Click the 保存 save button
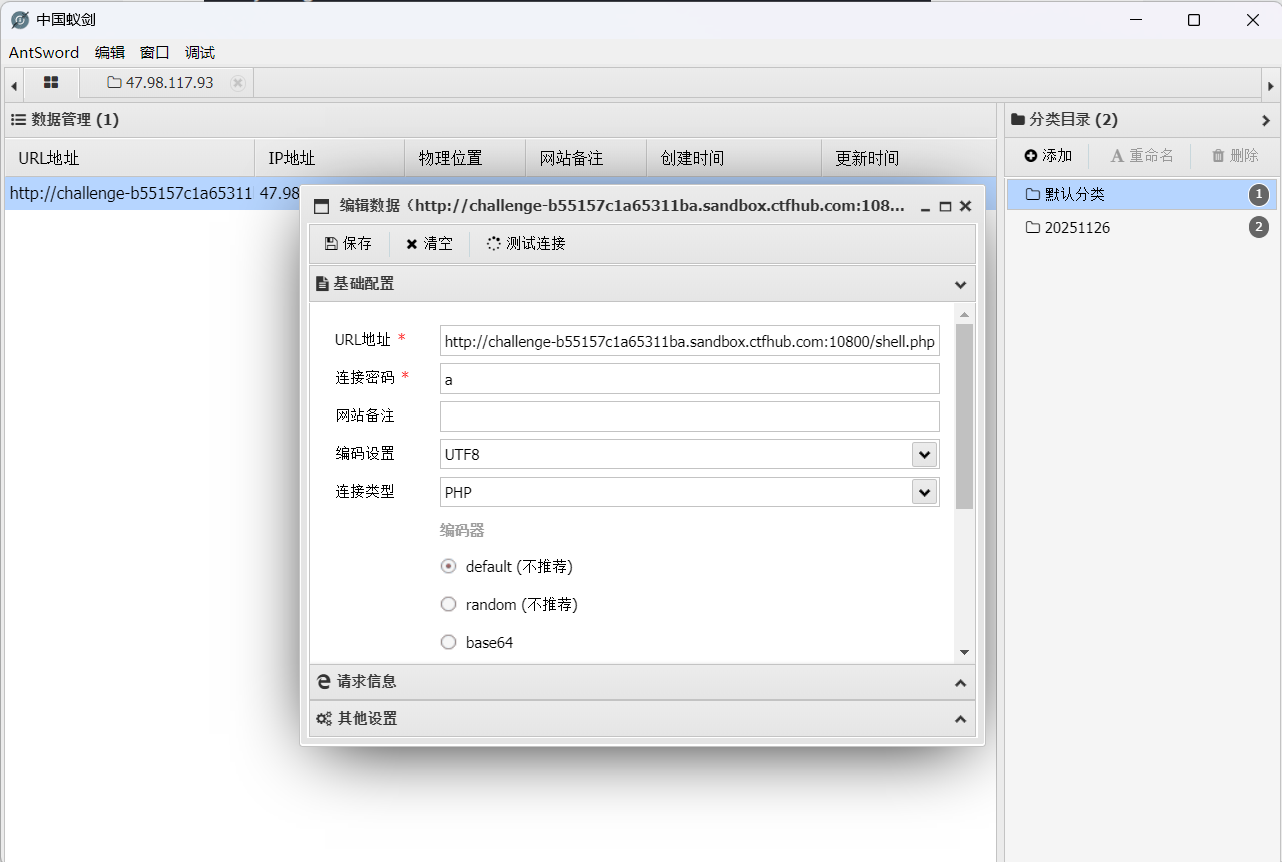This screenshot has height=862, width=1282. click(348, 244)
